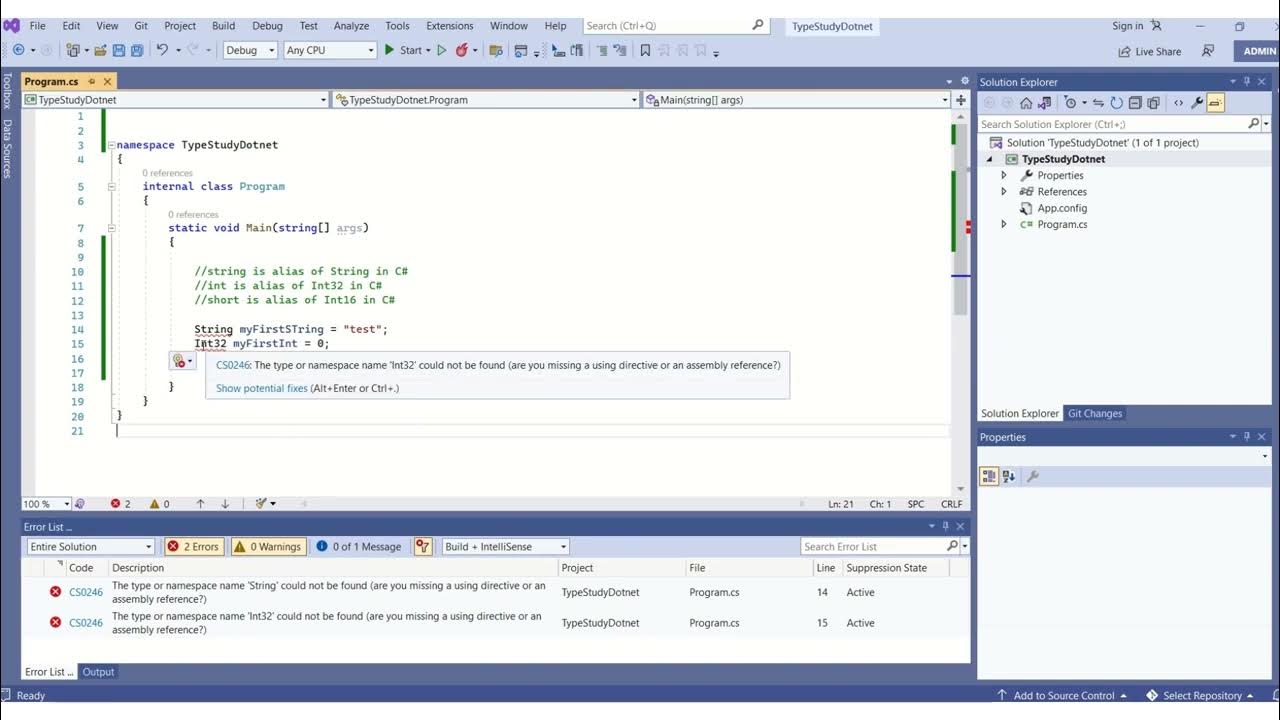The height and width of the screenshot is (720, 1280).
Task: Toggle the 0 Warnings filter
Action: tap(268, 547)
